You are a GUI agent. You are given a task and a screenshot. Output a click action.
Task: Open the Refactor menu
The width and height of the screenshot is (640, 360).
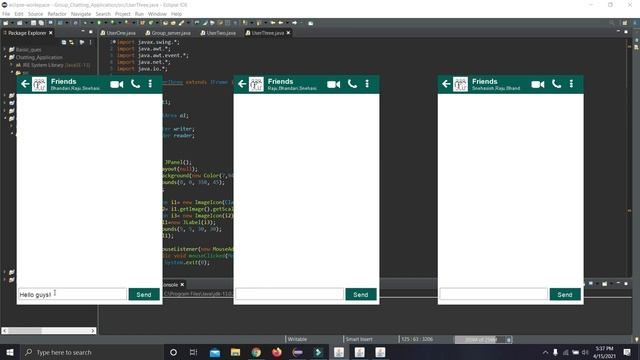pyautogui.click(x=57, y=14)
